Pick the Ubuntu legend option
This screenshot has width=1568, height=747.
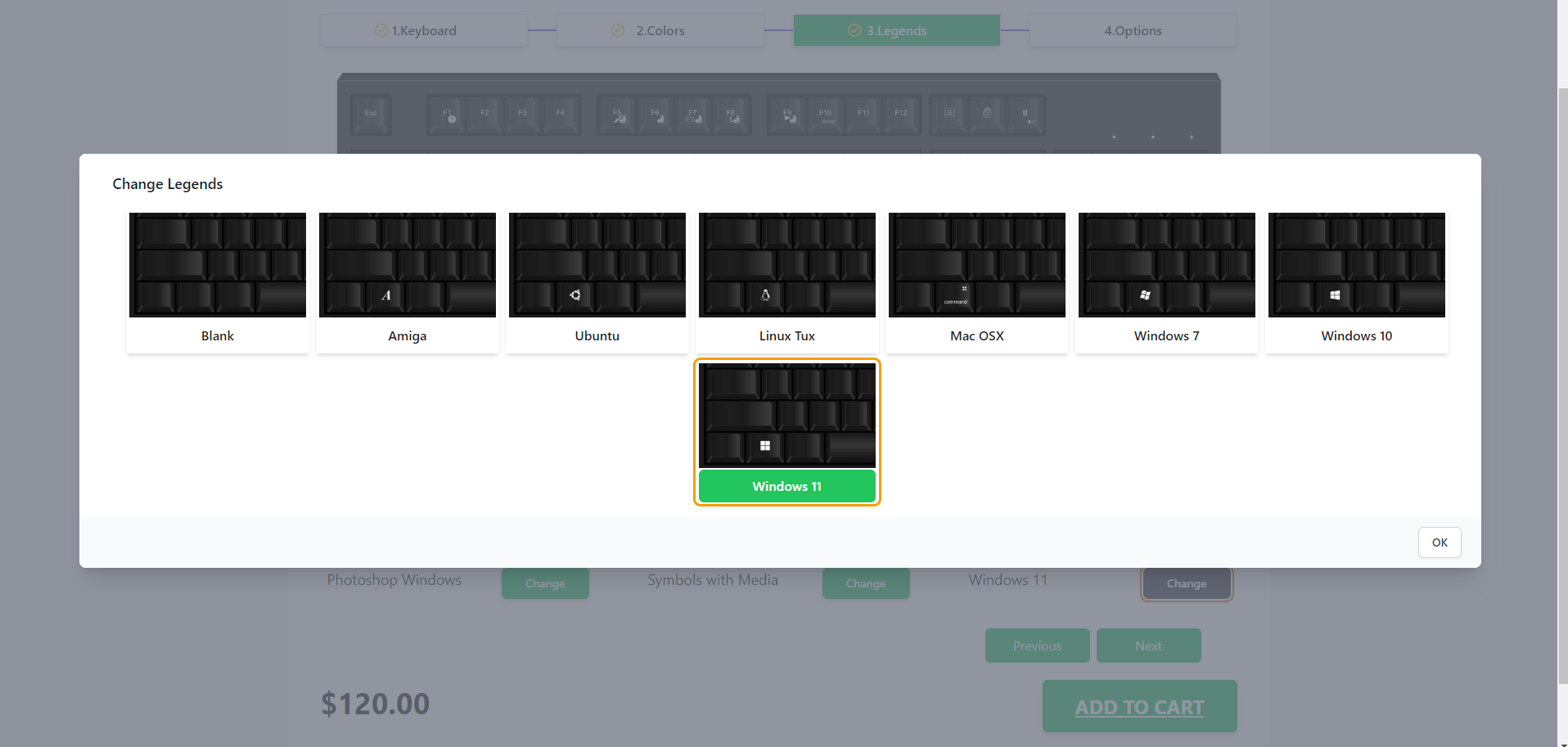597,282
